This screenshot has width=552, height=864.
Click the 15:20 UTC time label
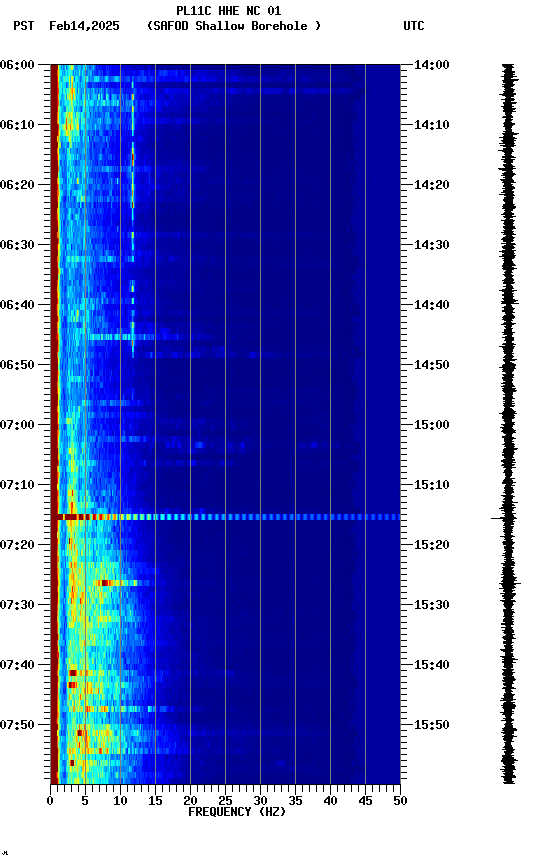click(x=432, y=546)
